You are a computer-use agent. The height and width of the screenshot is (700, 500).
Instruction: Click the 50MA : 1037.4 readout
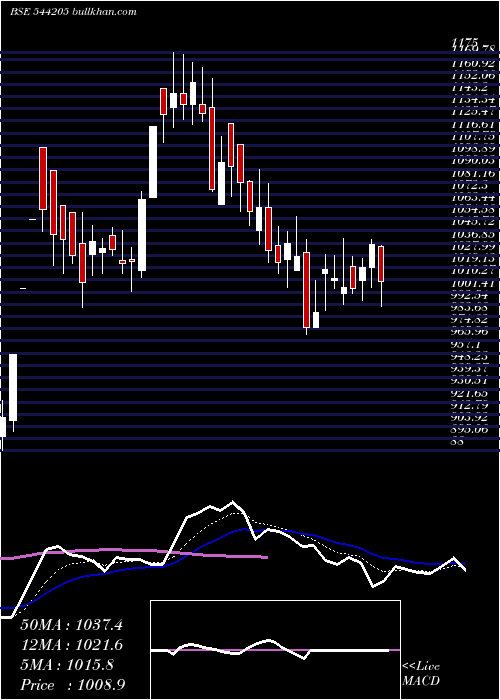pos(71,625)
